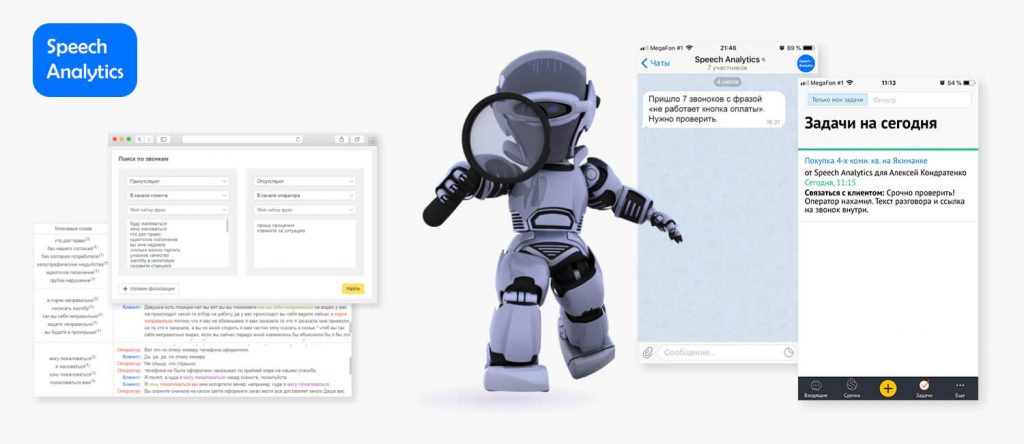
Task: Open the 'Входящие' tab
Action: (x=816, y=388)
